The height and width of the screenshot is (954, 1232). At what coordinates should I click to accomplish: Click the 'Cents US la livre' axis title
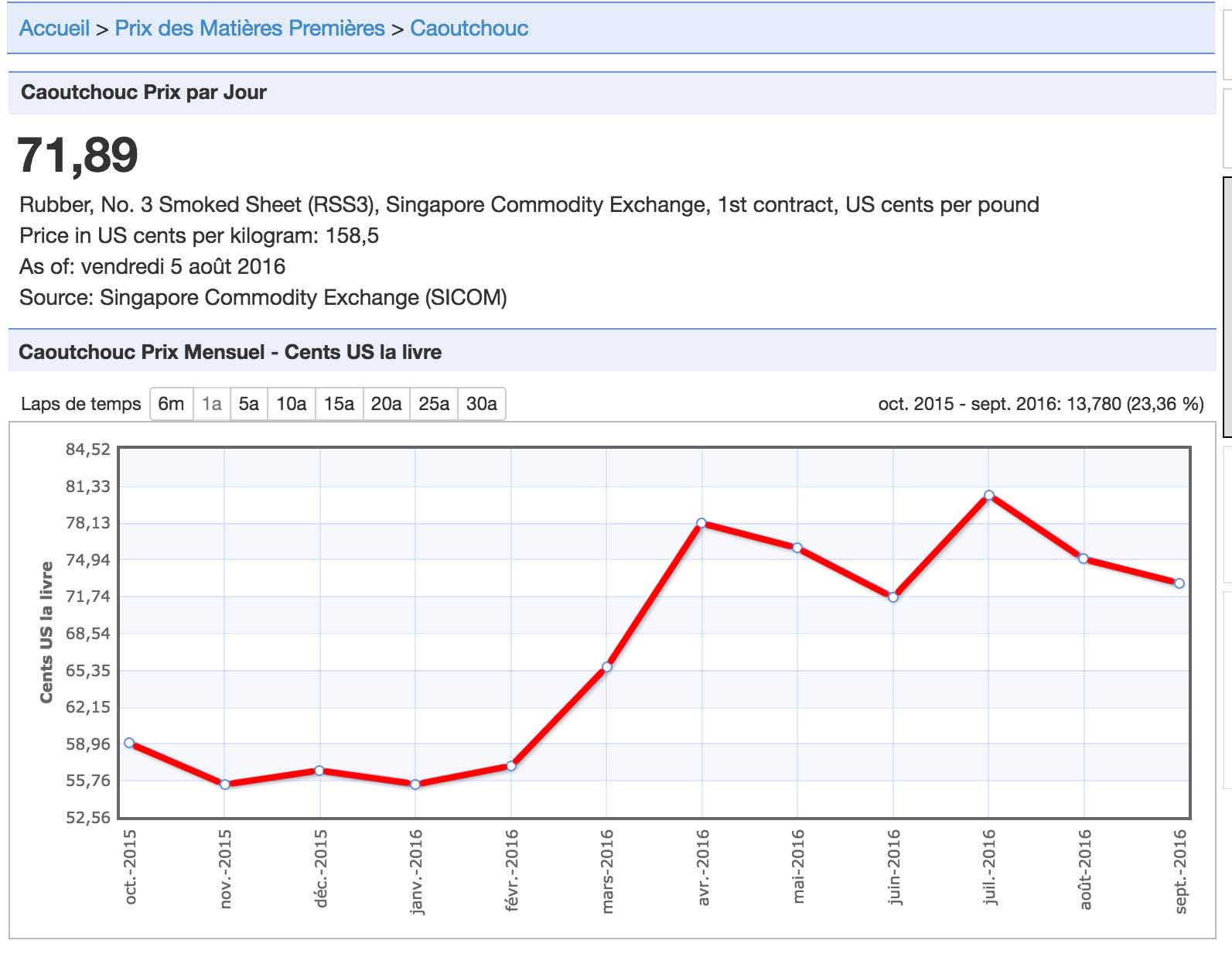point(46,632)
